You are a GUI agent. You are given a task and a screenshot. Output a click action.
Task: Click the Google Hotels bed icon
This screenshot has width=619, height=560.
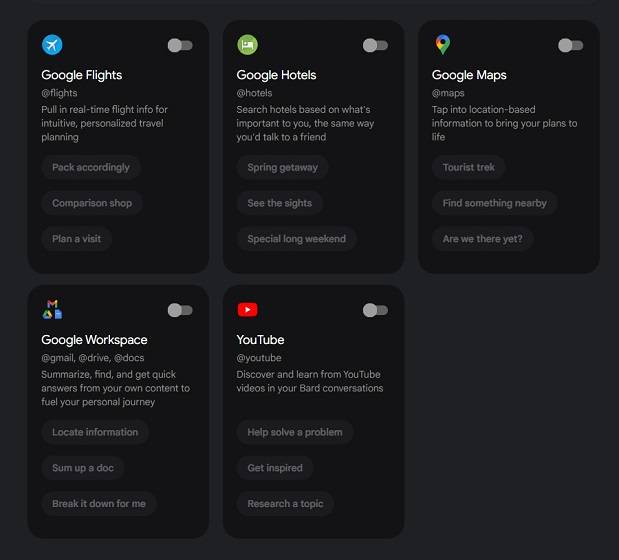click(x=247, y=45)
